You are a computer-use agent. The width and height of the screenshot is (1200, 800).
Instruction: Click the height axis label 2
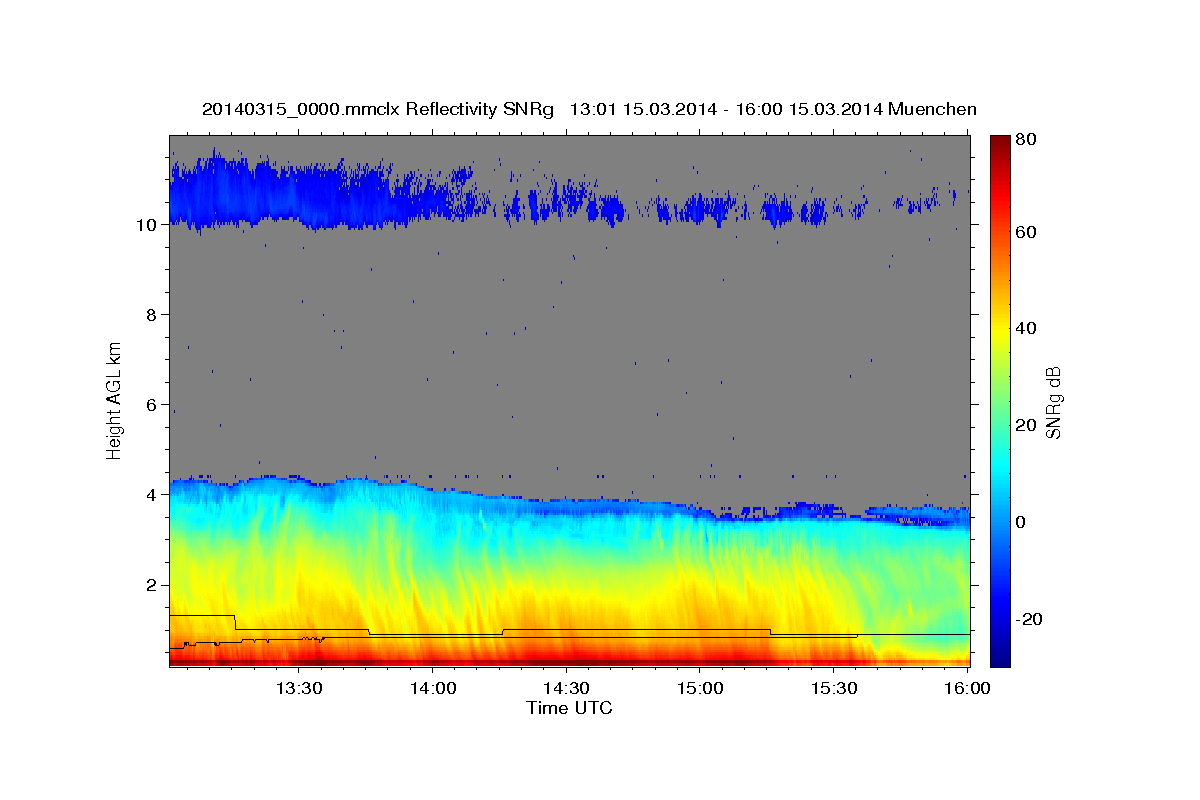point(149,585)
